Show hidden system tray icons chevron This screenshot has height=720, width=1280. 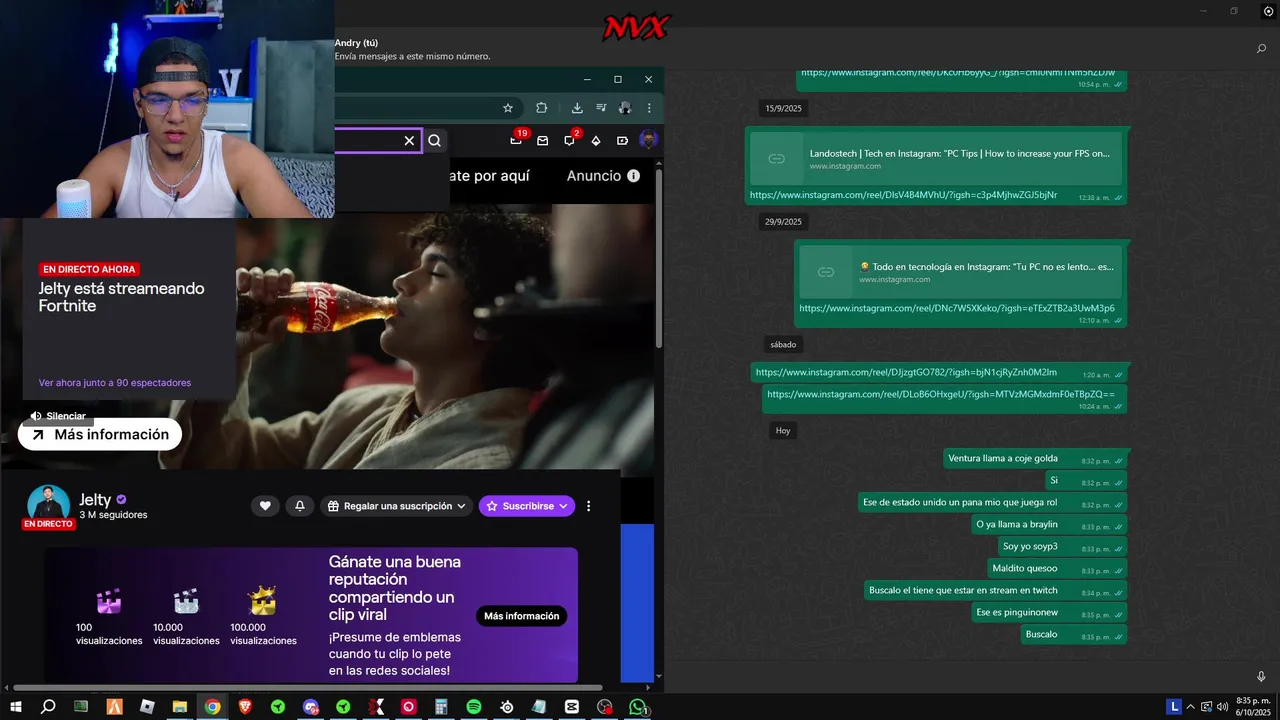1191,707
